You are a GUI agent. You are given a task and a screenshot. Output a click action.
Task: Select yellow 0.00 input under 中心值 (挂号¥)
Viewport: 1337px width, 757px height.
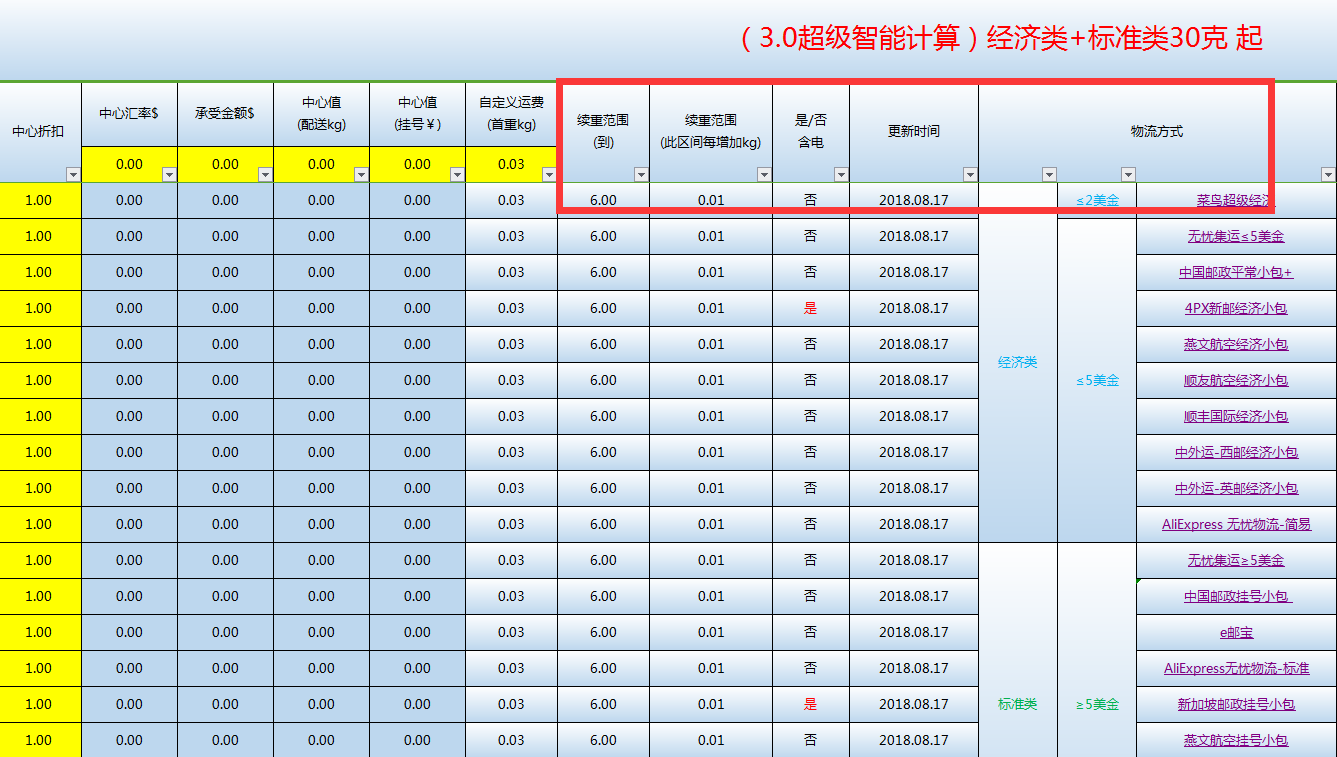[x=417, y=165]
